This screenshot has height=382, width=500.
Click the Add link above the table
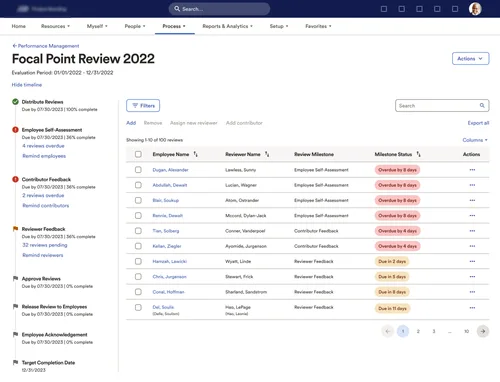point(131,123)
